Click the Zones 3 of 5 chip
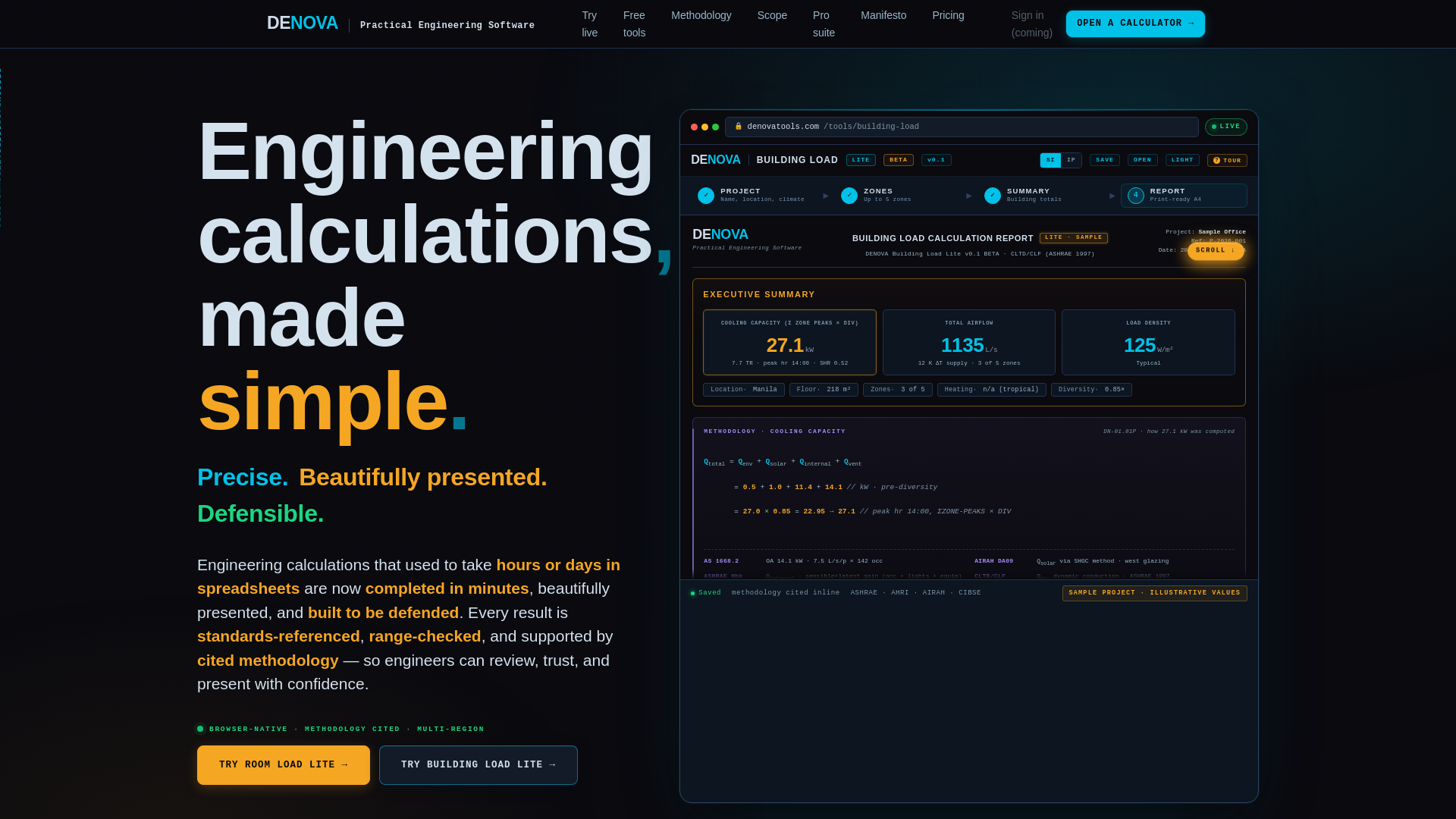The height and width of the screenshot is (819, 1456). [x=898, y=390]
